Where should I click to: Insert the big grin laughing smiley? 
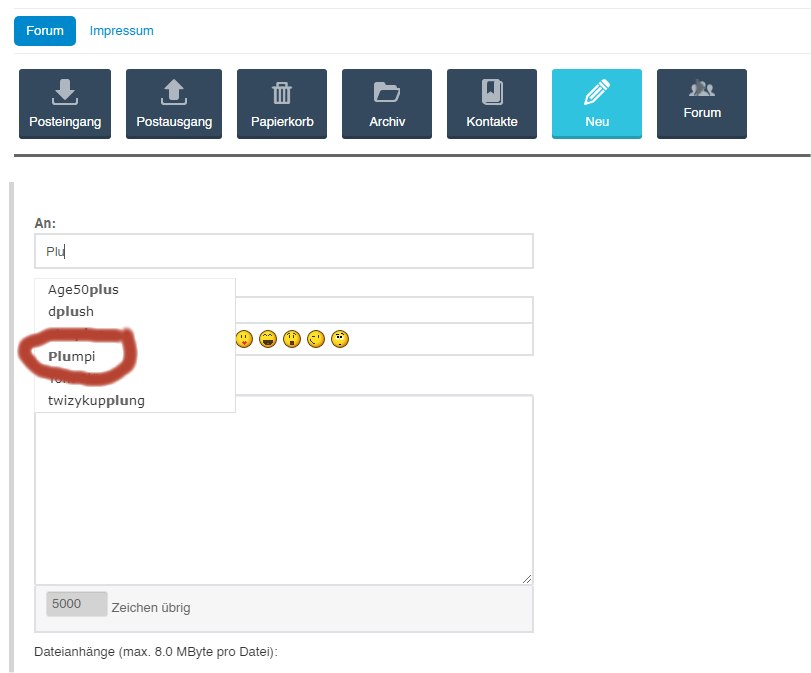268,340
